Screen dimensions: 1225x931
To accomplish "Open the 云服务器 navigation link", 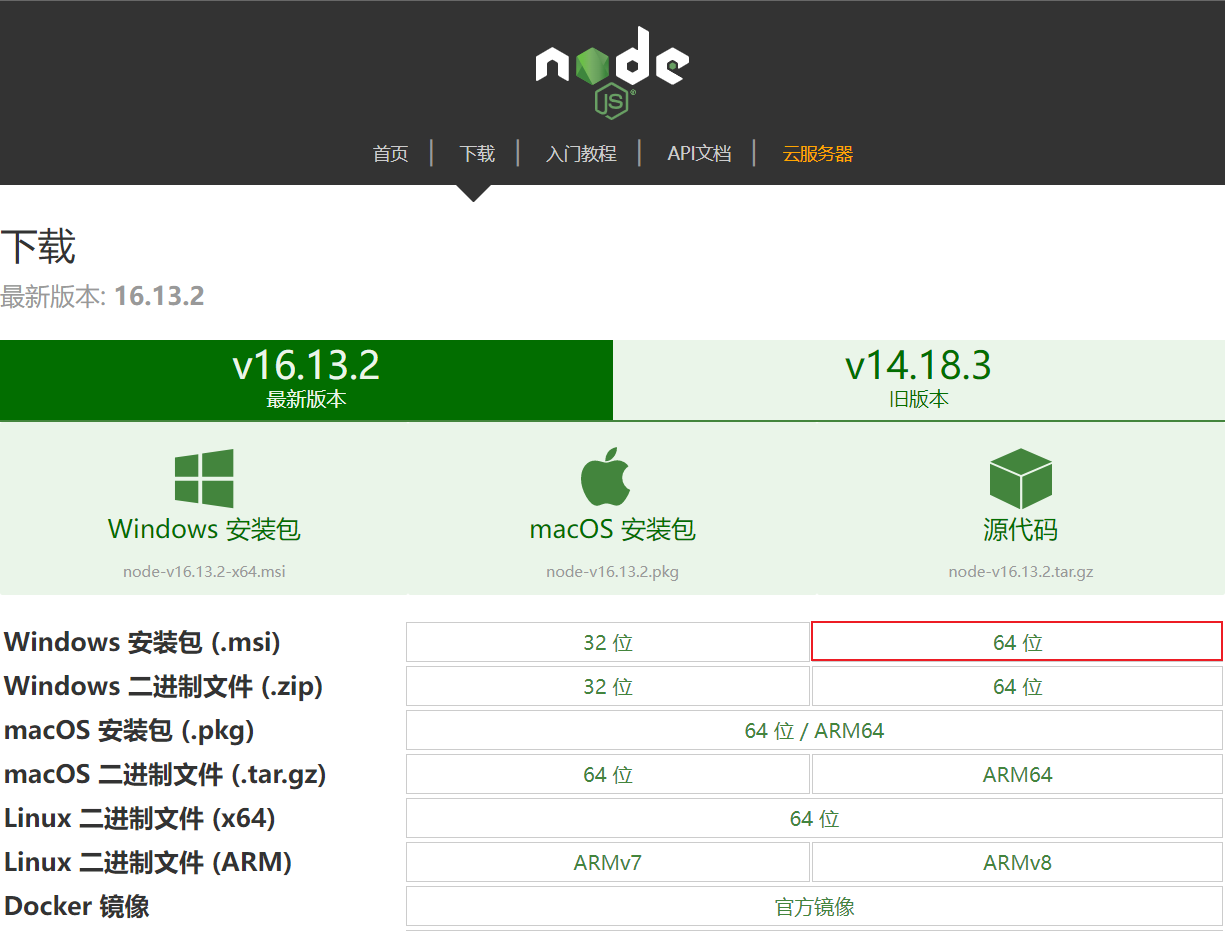I will (x=818, y=154).
